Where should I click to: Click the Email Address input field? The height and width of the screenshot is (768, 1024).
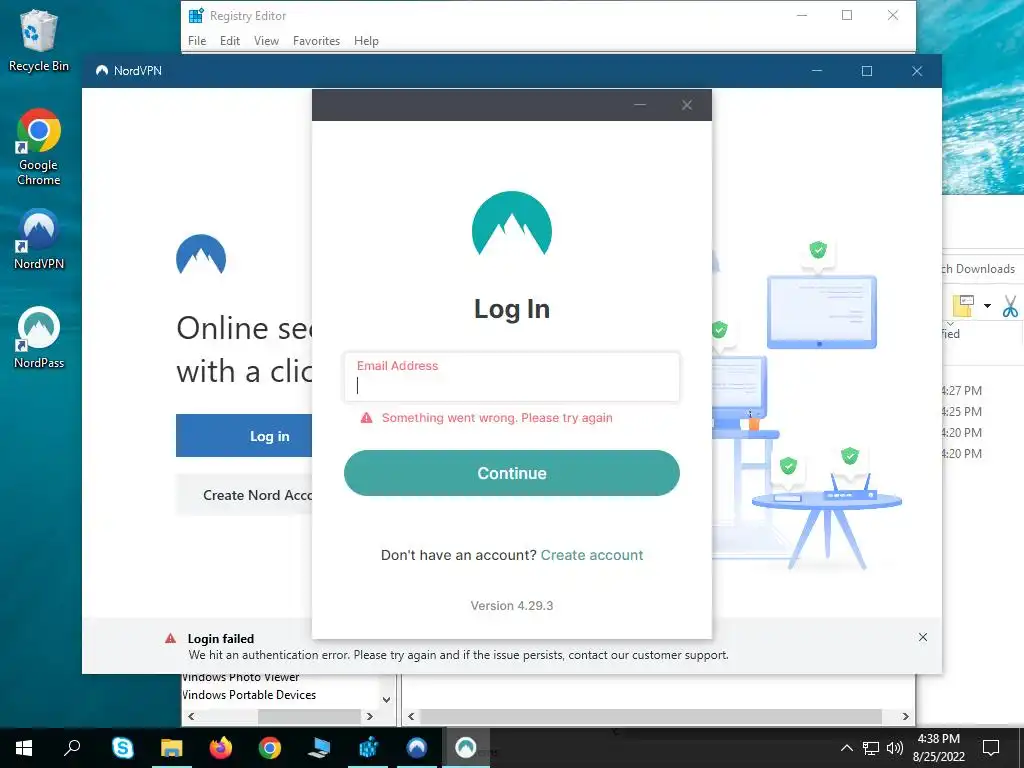pyautogui.click(x=512, y=377)
